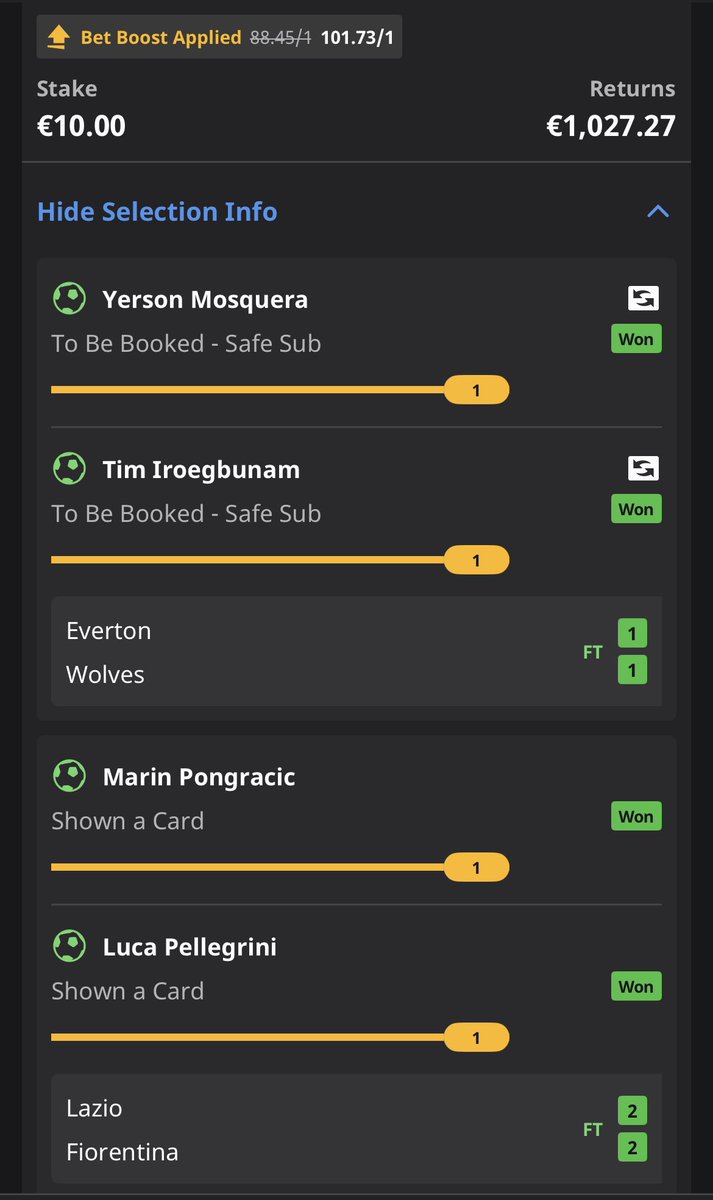Click the Bet Boost arrow icon
Image resolution: width=713 pixels, height=1200 pixels.
click(59, 37)
